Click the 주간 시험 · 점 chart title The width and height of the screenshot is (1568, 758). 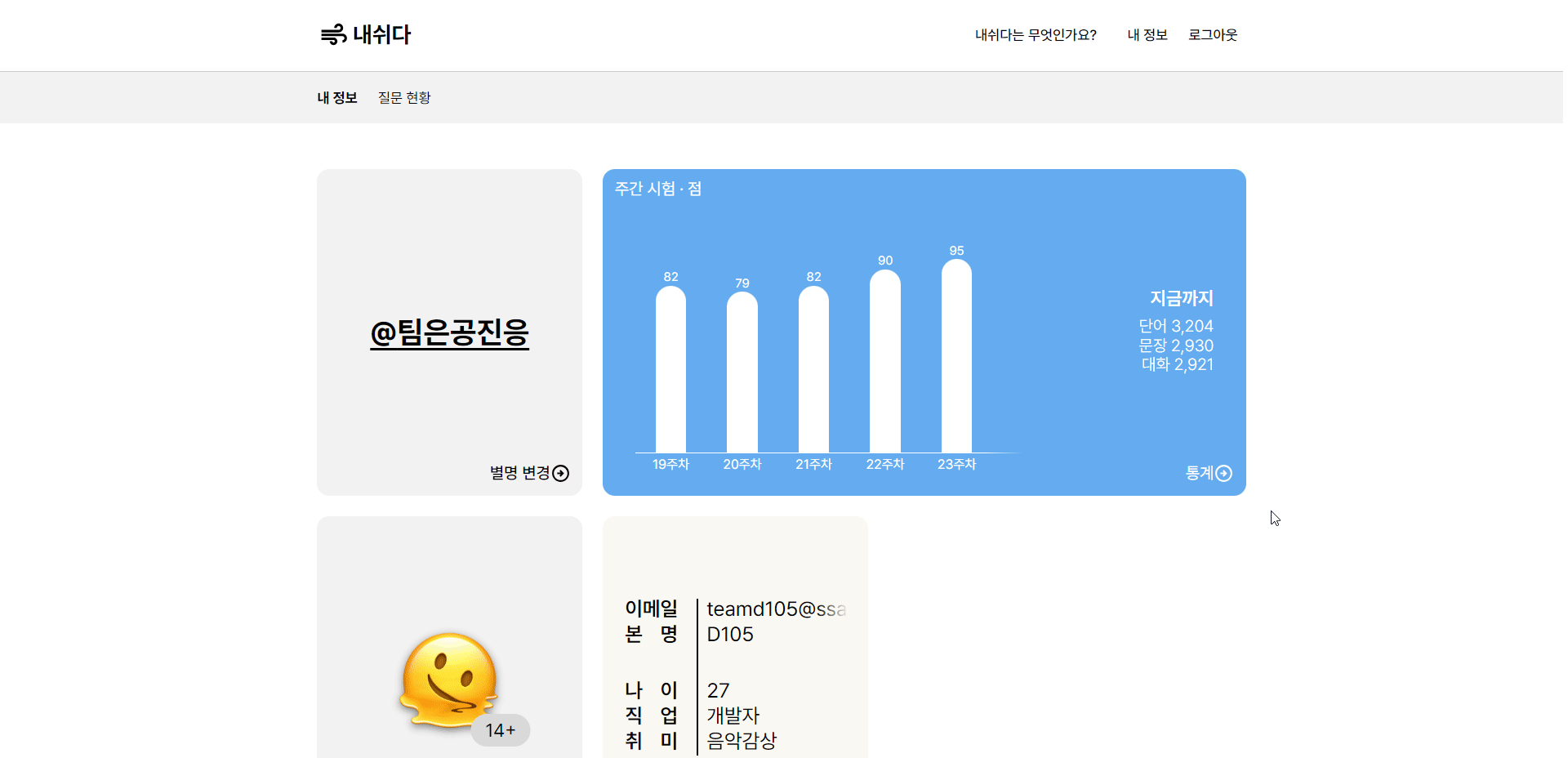click(657, 189)
